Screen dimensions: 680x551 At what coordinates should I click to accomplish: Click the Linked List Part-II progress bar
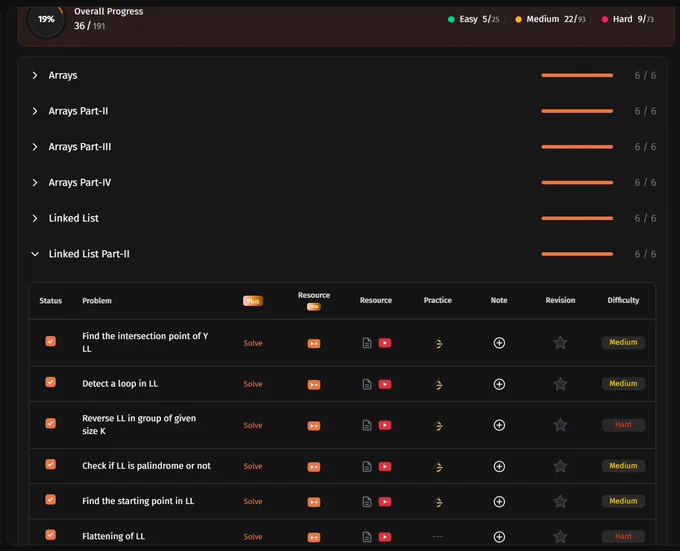(x=577, y=254)
